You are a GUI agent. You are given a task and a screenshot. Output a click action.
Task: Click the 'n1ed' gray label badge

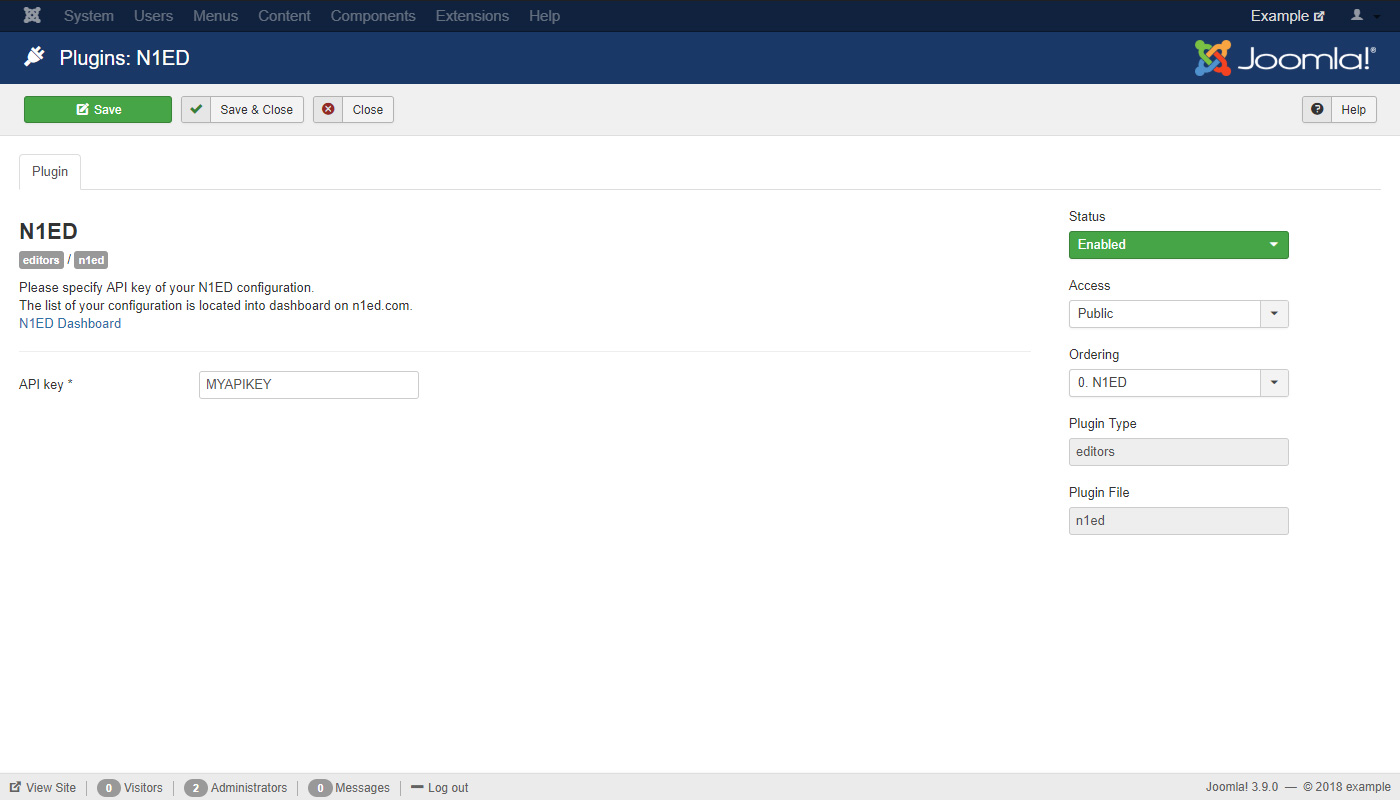[91, 260]
